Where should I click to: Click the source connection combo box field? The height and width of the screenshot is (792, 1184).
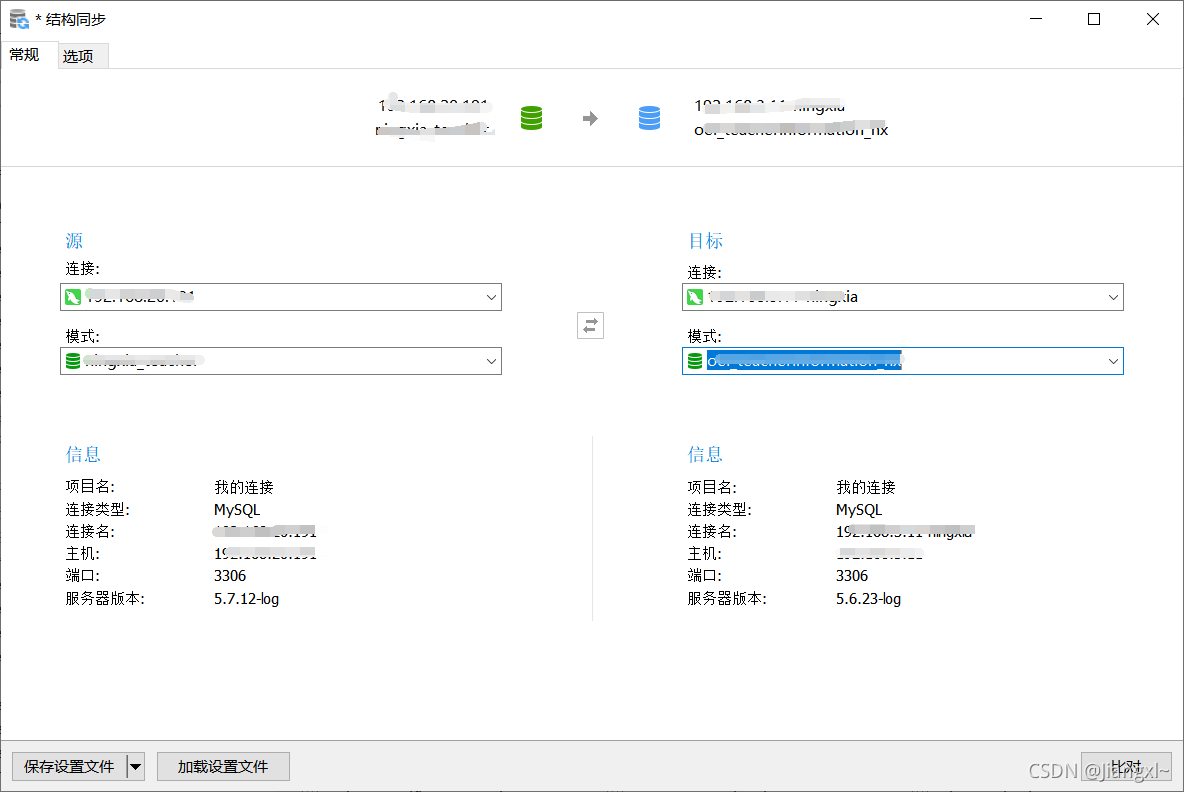point(281,297)
